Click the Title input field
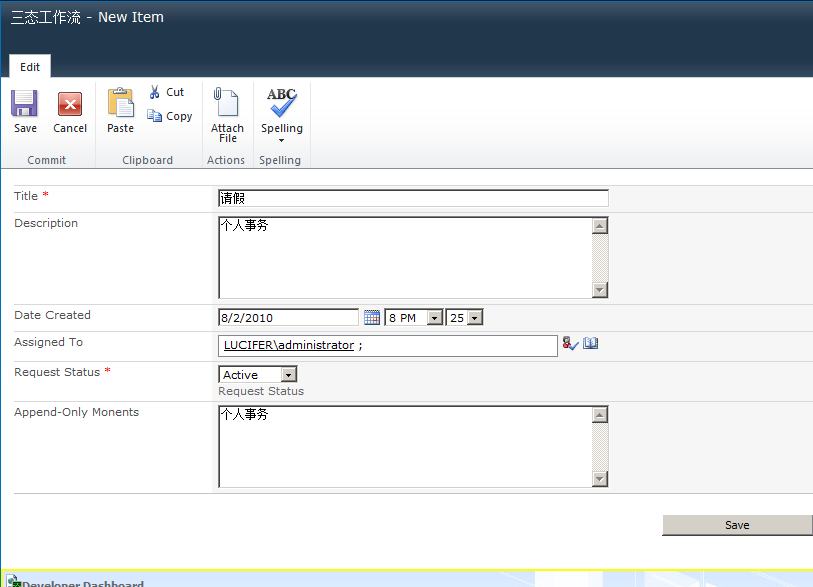The height and width of the screenshot is (587, 813). (x=413, y=198)
